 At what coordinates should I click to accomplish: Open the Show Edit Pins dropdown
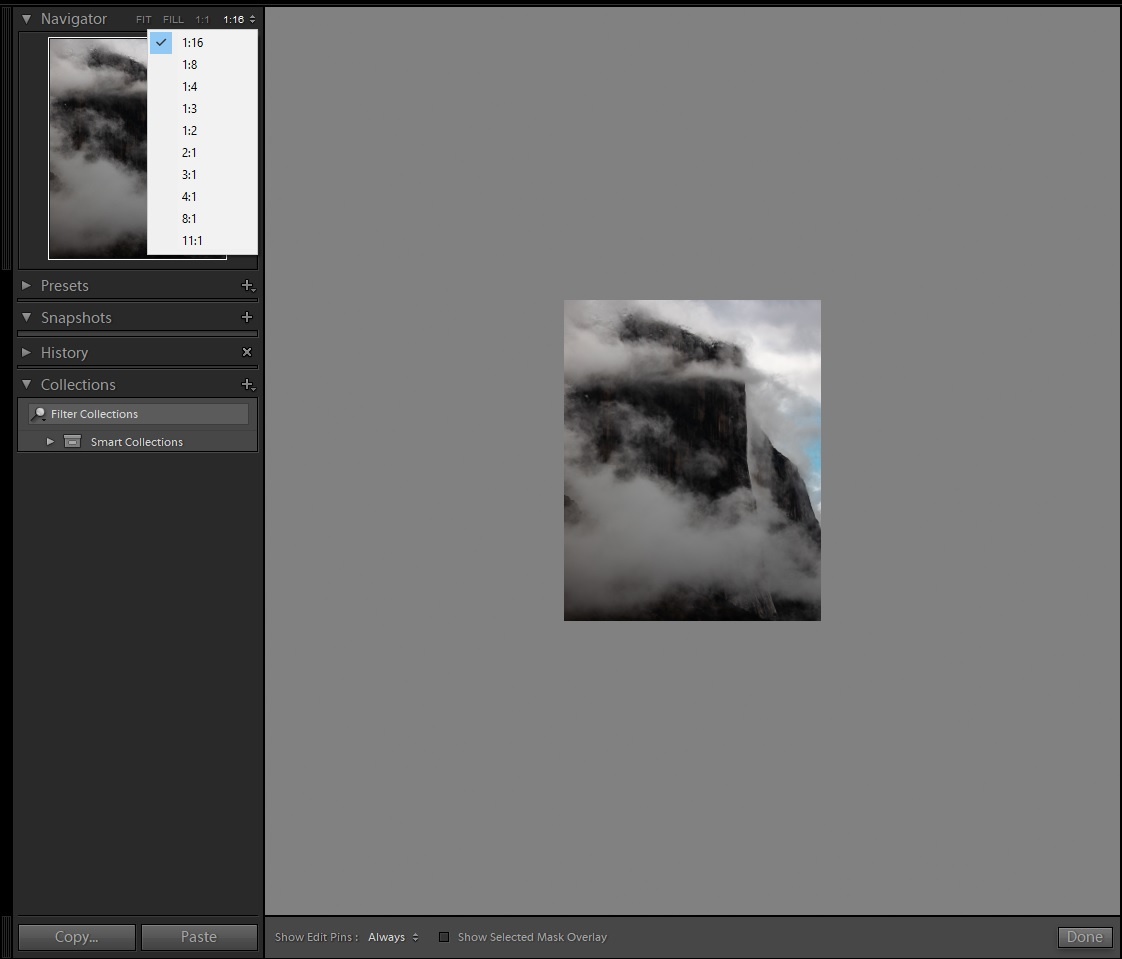(393, 937)
